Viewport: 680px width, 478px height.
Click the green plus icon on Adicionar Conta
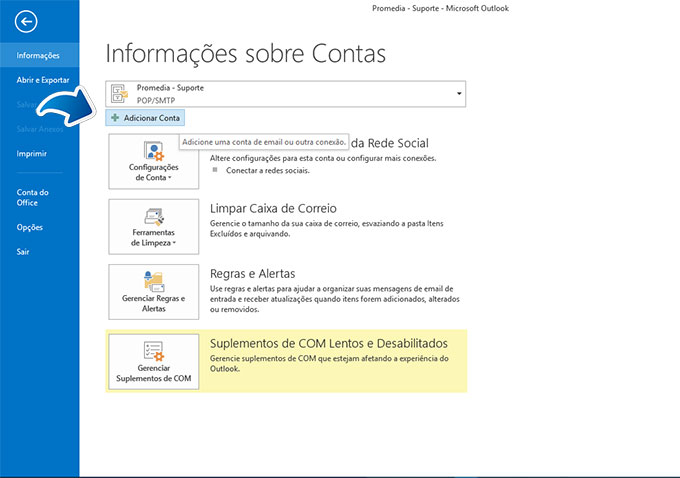tap(115, 118)
